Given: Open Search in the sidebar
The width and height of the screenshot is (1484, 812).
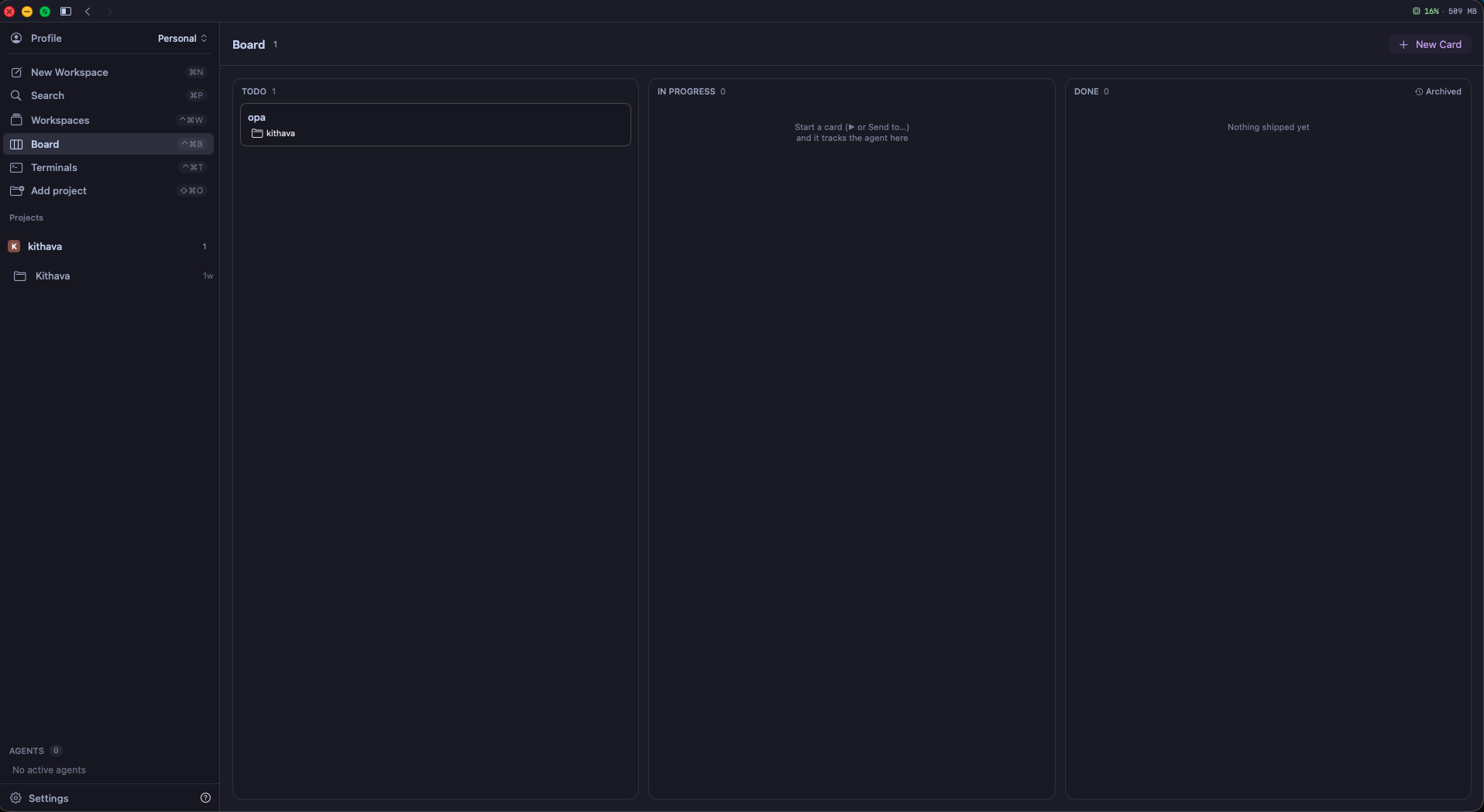Looking at the screenshot, I should click(108, 95).
